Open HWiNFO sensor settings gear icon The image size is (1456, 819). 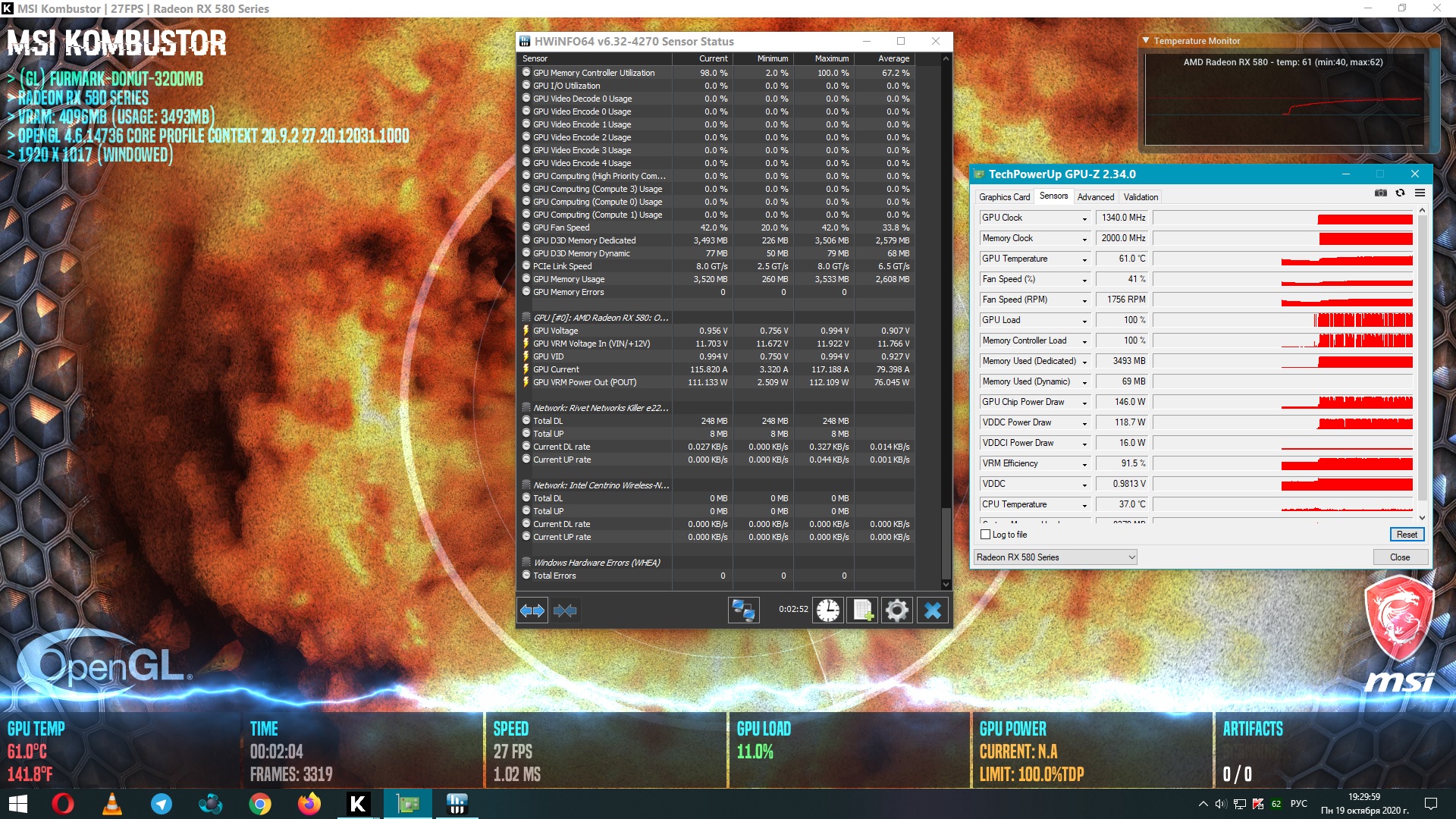pos(896,610)
